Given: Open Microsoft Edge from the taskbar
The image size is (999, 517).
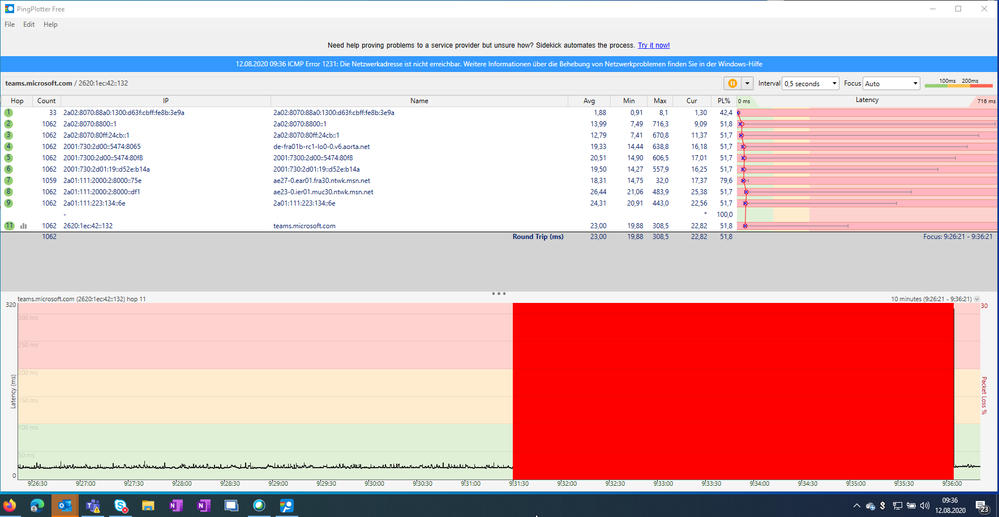Looking at the screenshot, I should coord(37,506).
